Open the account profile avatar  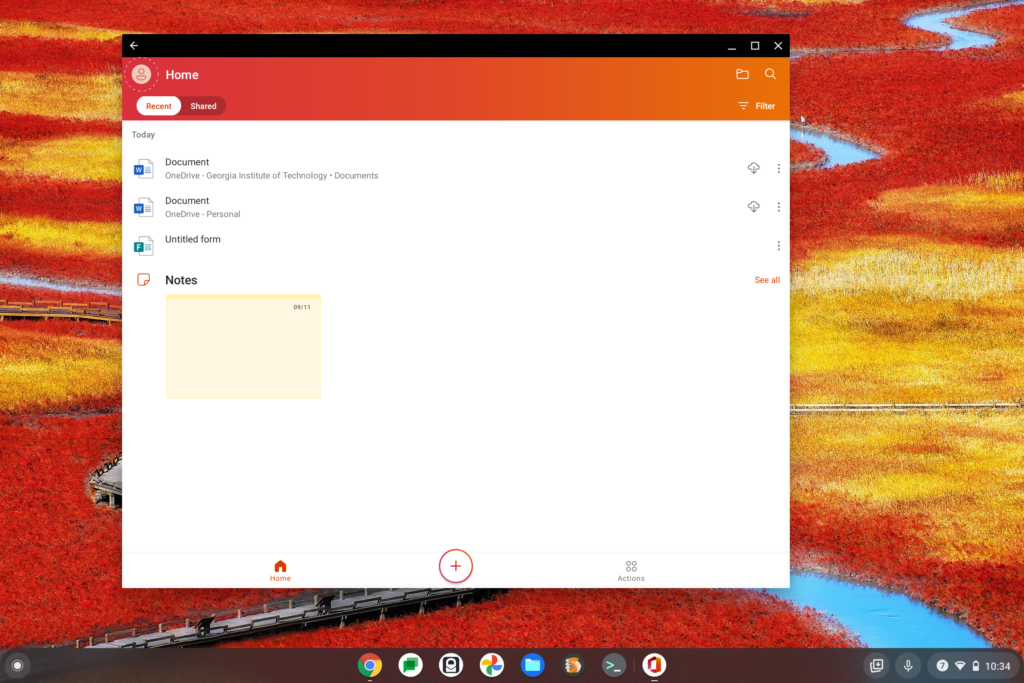click(141, 74)
